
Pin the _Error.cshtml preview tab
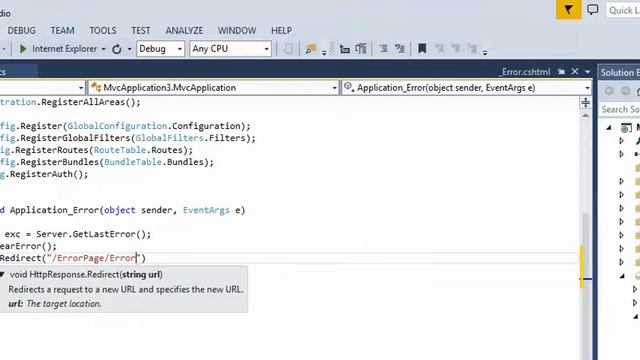click(561, 72)
